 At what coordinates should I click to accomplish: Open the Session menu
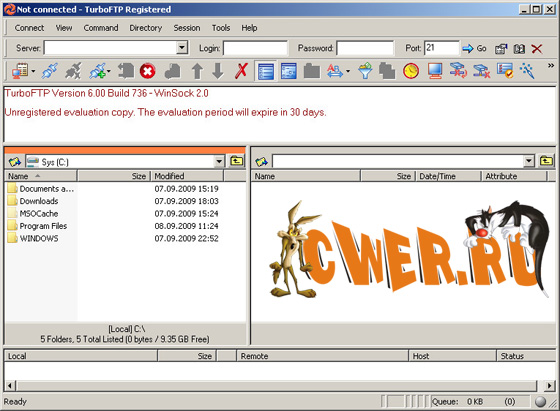tap(187, 28)
